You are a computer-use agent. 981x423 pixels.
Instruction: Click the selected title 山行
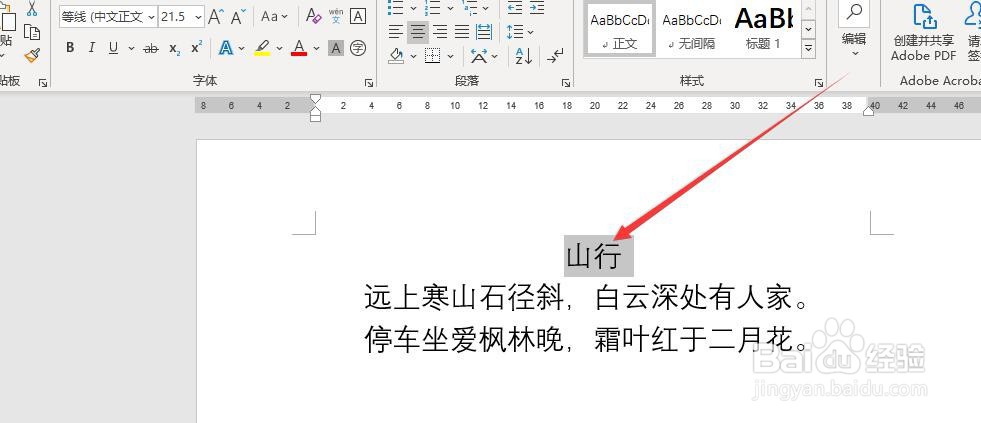click(594, 257)
